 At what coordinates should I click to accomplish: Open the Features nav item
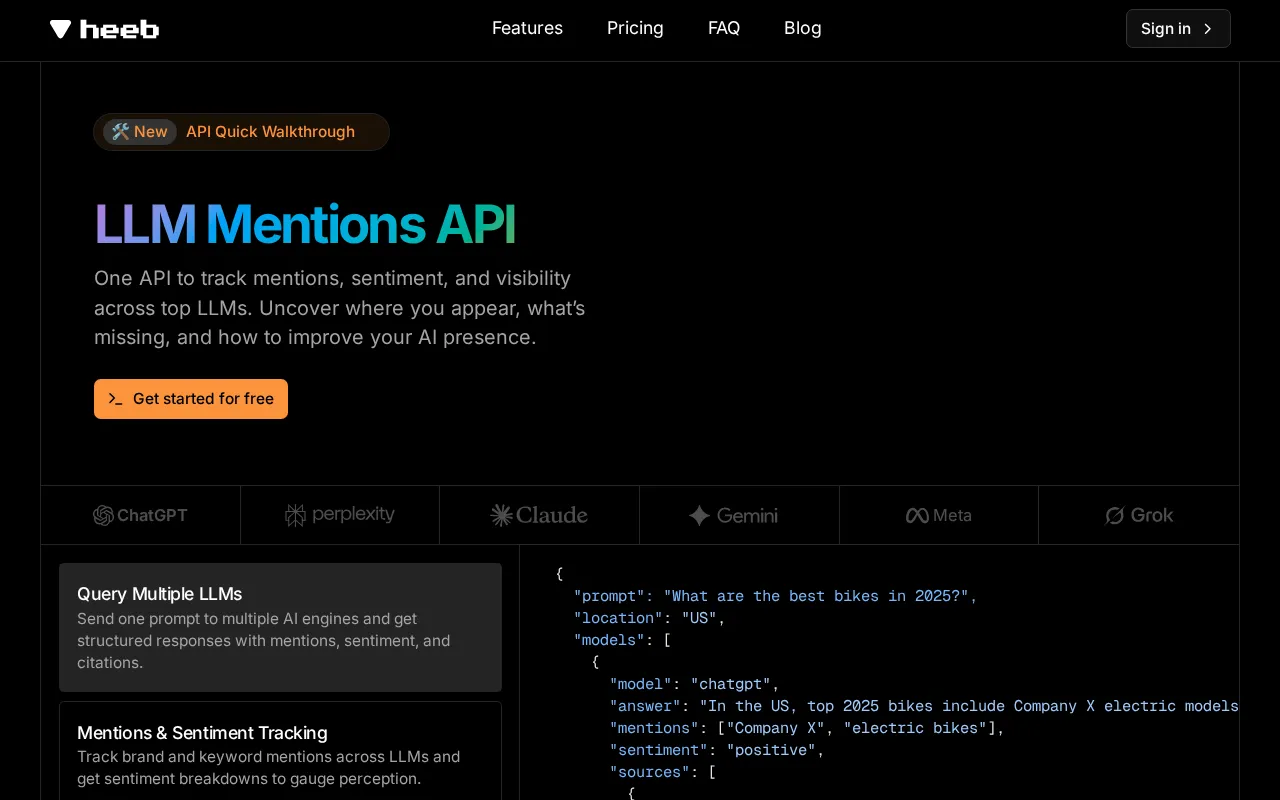[527, 28]
